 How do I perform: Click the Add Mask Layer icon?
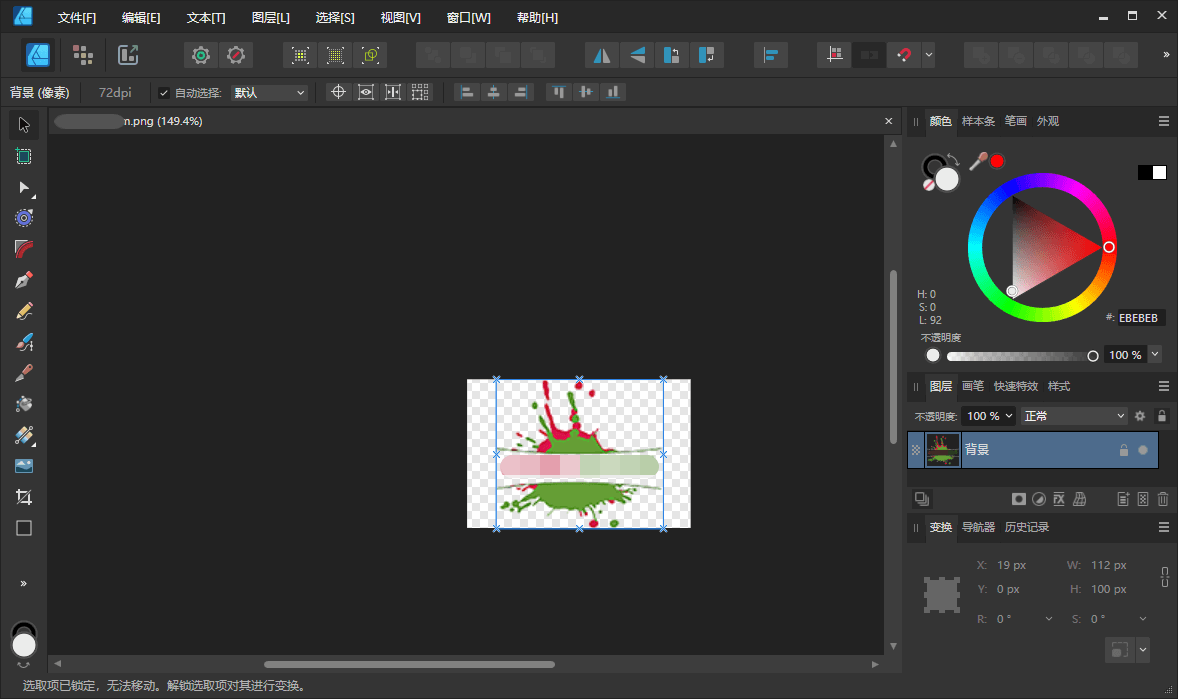click(x=1018, y=498)
